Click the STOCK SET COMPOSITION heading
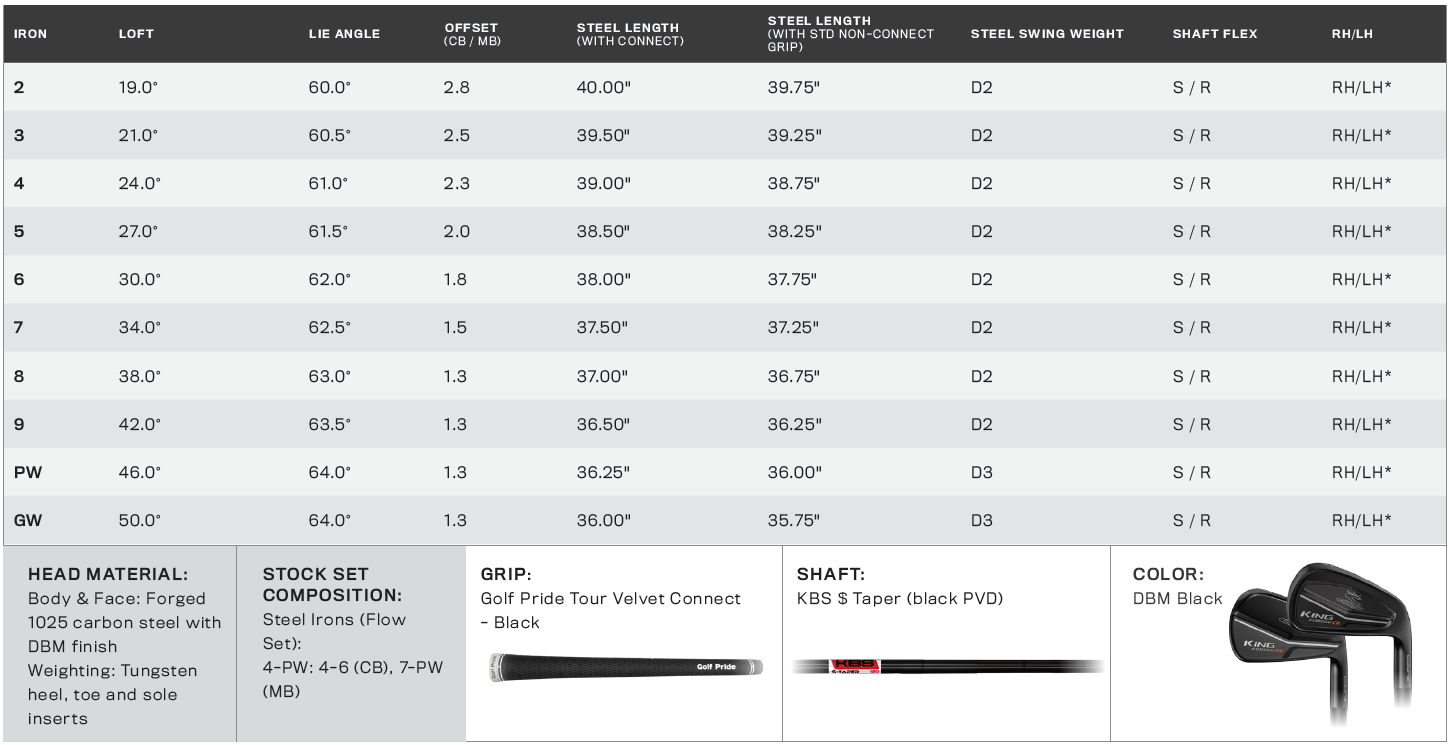1449x745 pixels. point(332,585)
